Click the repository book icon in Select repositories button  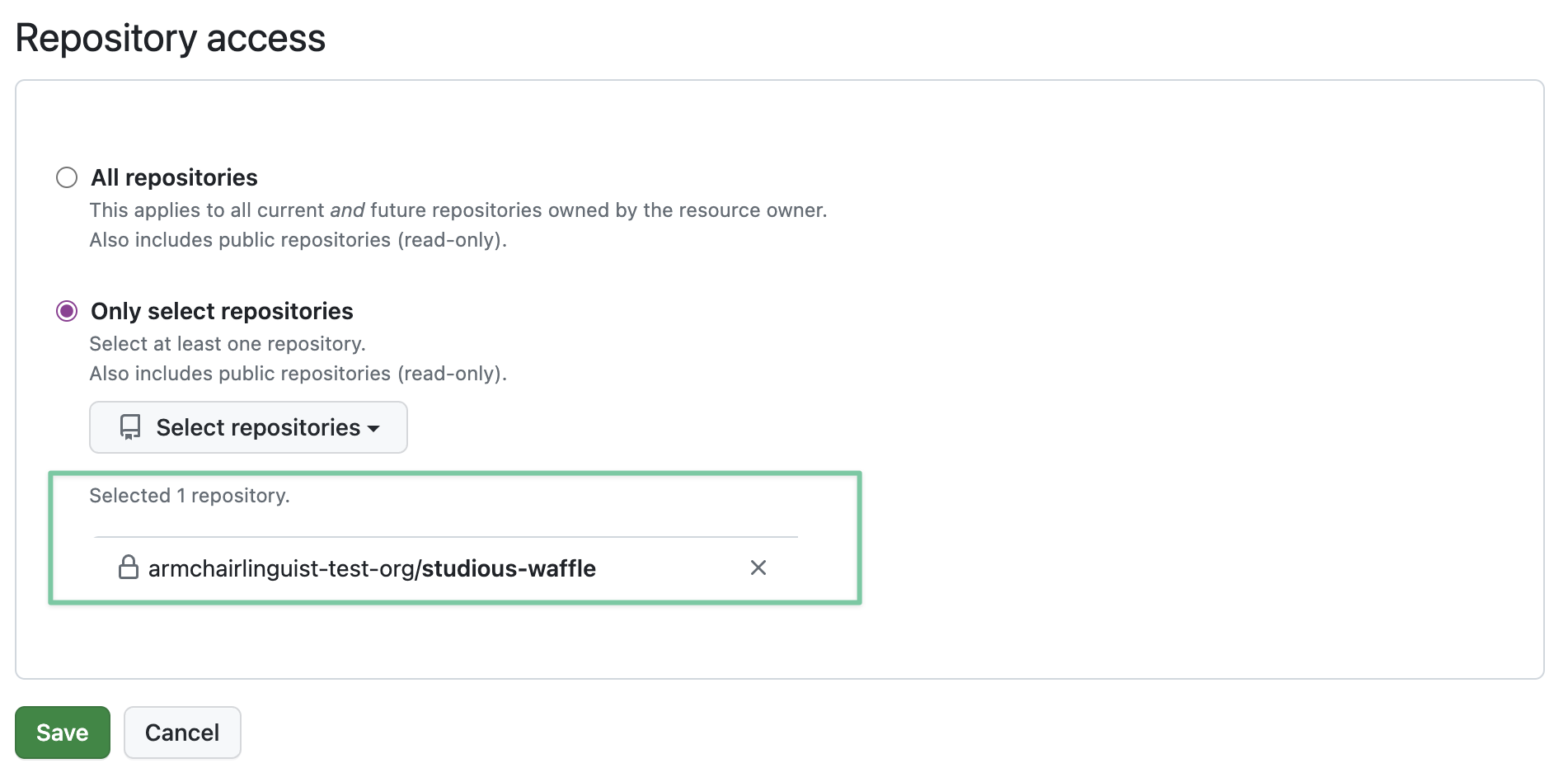[130, 427]
